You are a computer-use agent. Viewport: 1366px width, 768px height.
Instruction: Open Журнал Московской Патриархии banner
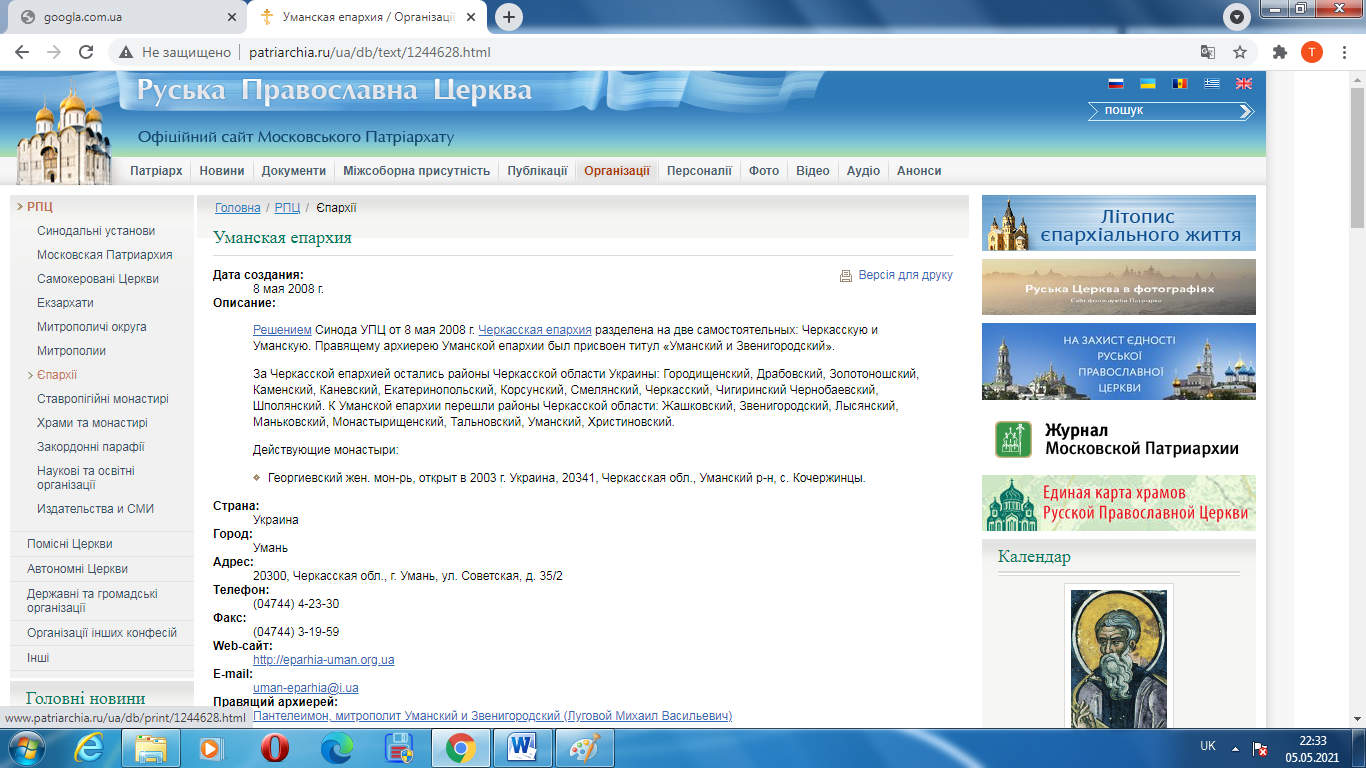pos(1119,439)
